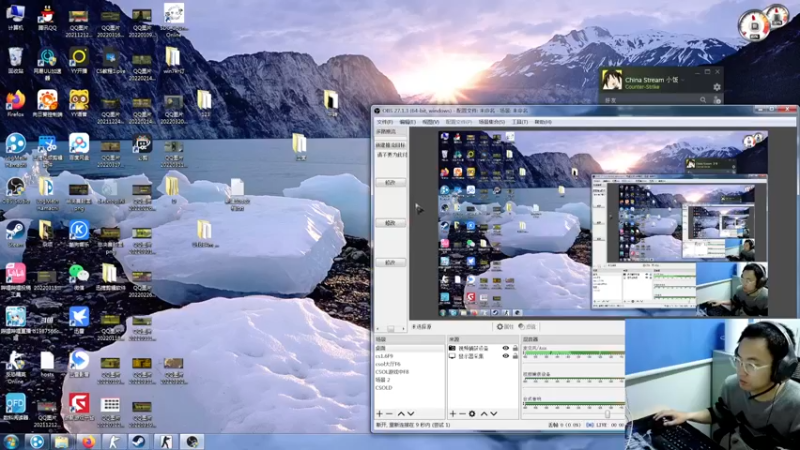Open the 文件(F) menu in OBS
The width and height of the screenshot is (800, 450).
385,122
